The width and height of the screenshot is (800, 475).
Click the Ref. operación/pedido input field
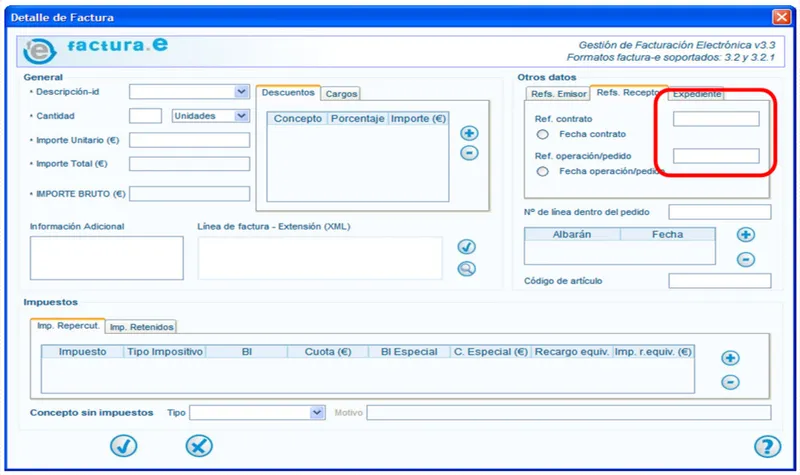[716, 156]
